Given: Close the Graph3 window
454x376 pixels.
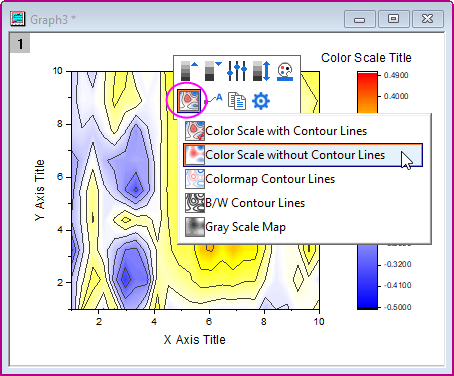Looking at the screenshot, I should point(428,19).
